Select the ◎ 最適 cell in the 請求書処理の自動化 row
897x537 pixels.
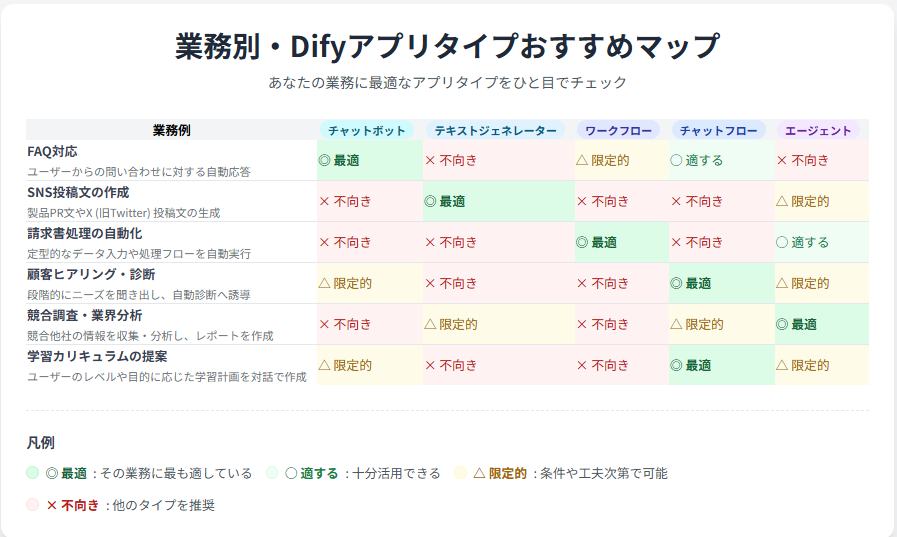point(621,242)
